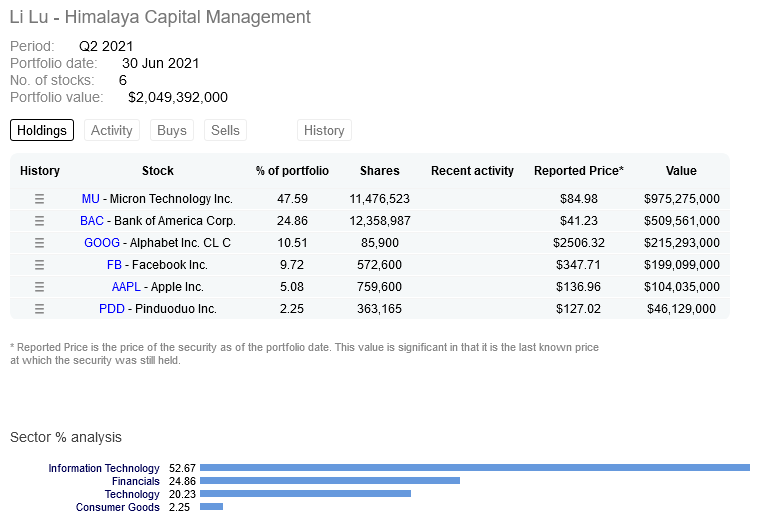Select Micron value $975,275,000
Viewport: 757px width, 526px height.
(682, 199)
